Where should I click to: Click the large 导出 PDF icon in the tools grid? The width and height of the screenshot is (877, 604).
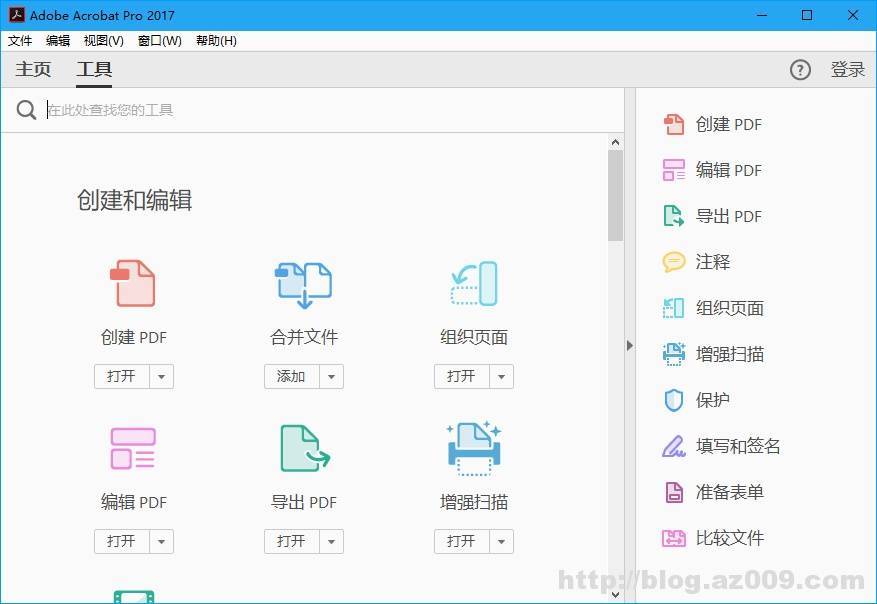tap(305, 448)
